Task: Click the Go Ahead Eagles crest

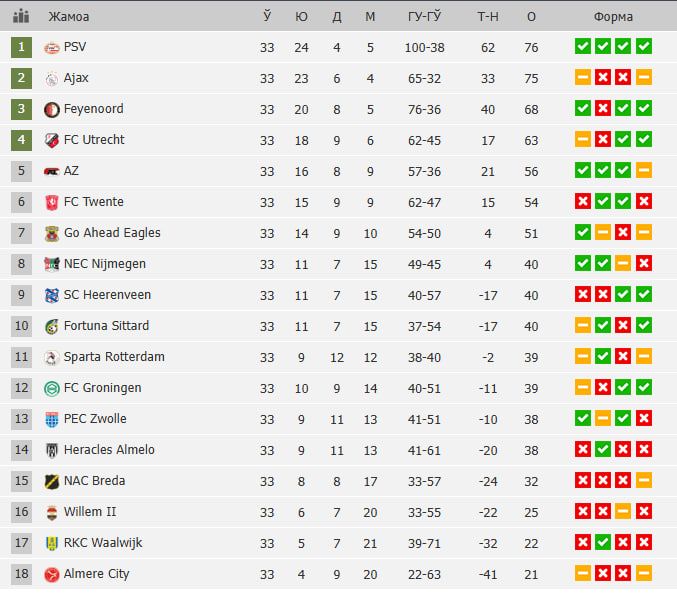Action: [52, 234]
